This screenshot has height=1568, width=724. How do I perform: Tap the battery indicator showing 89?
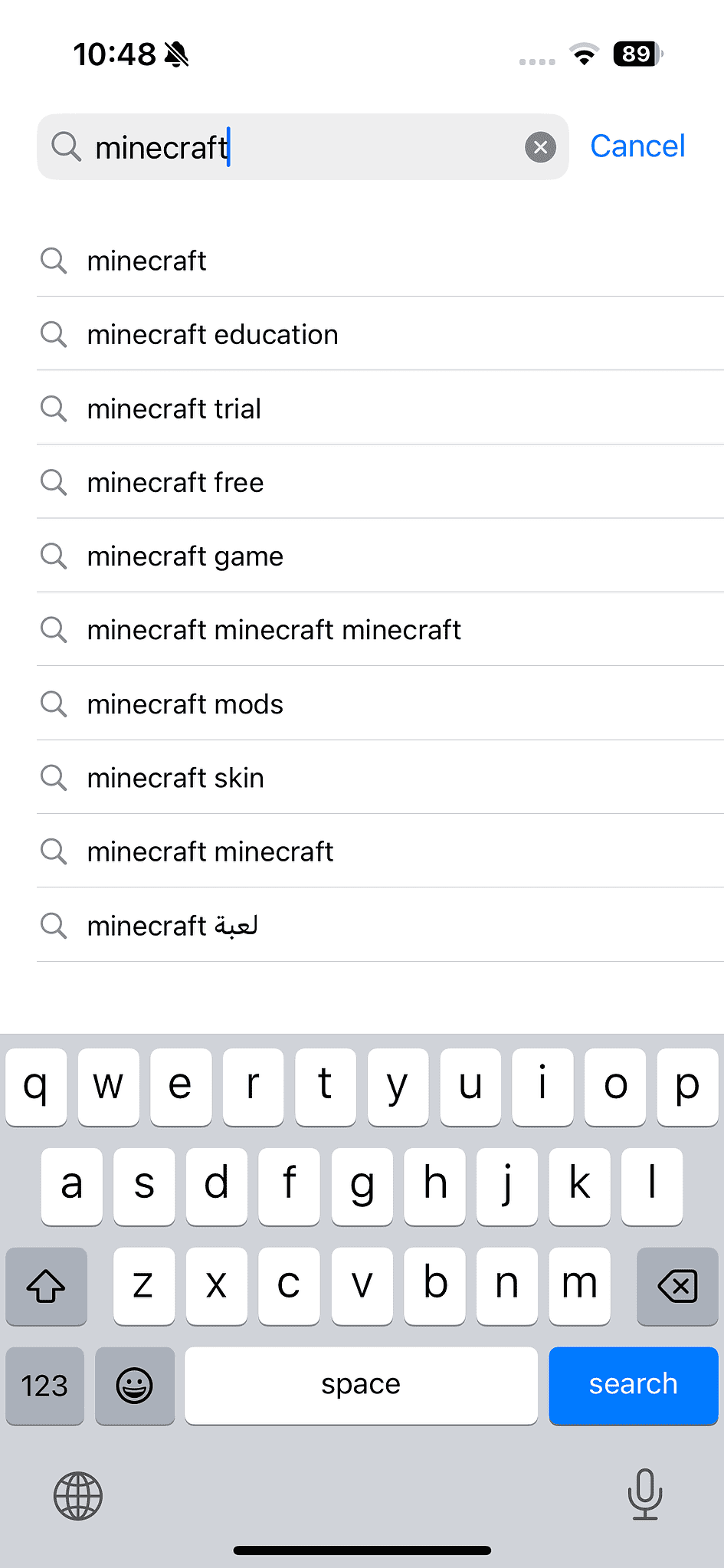pos(635,54)
